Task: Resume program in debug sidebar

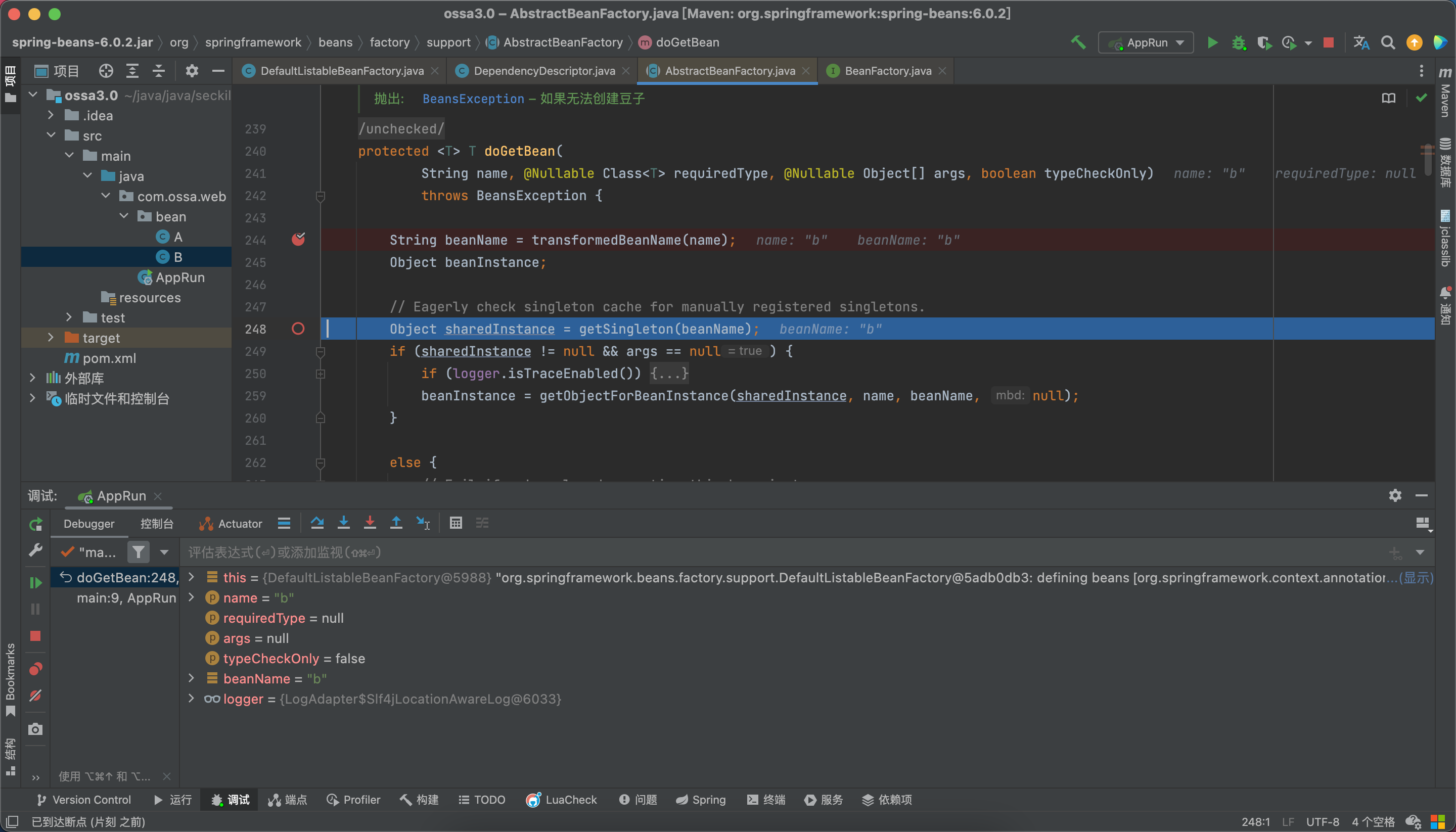Action: pyautogui.click(x=35, y=583)
